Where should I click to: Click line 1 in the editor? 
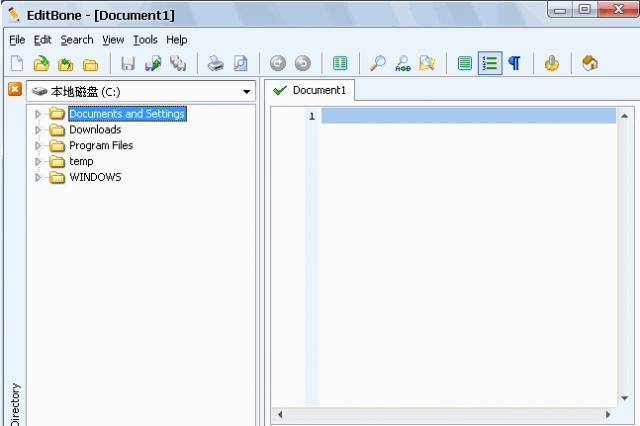click(x=469, y=116)
